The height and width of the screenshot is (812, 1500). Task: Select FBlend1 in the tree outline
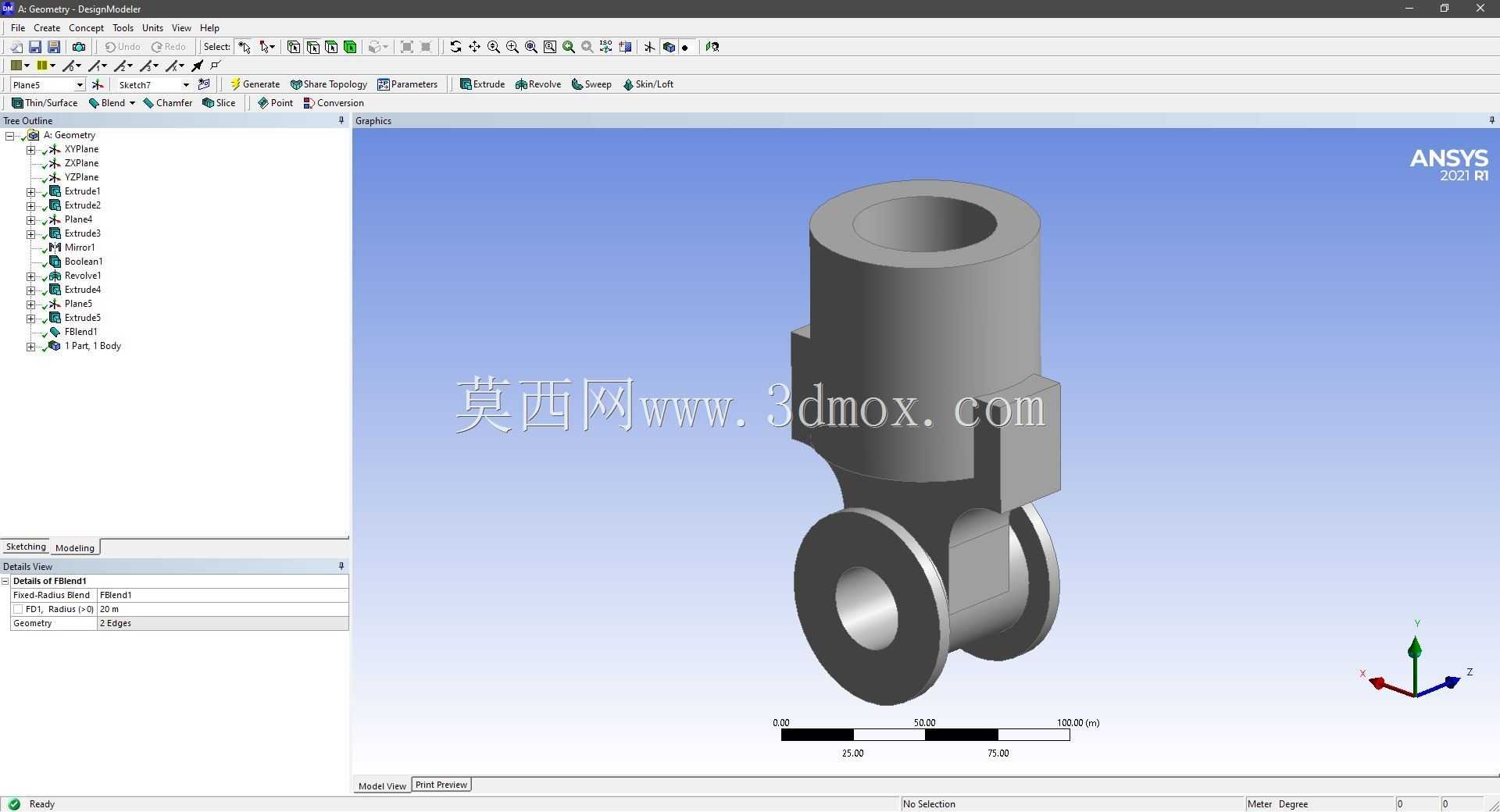80,332
